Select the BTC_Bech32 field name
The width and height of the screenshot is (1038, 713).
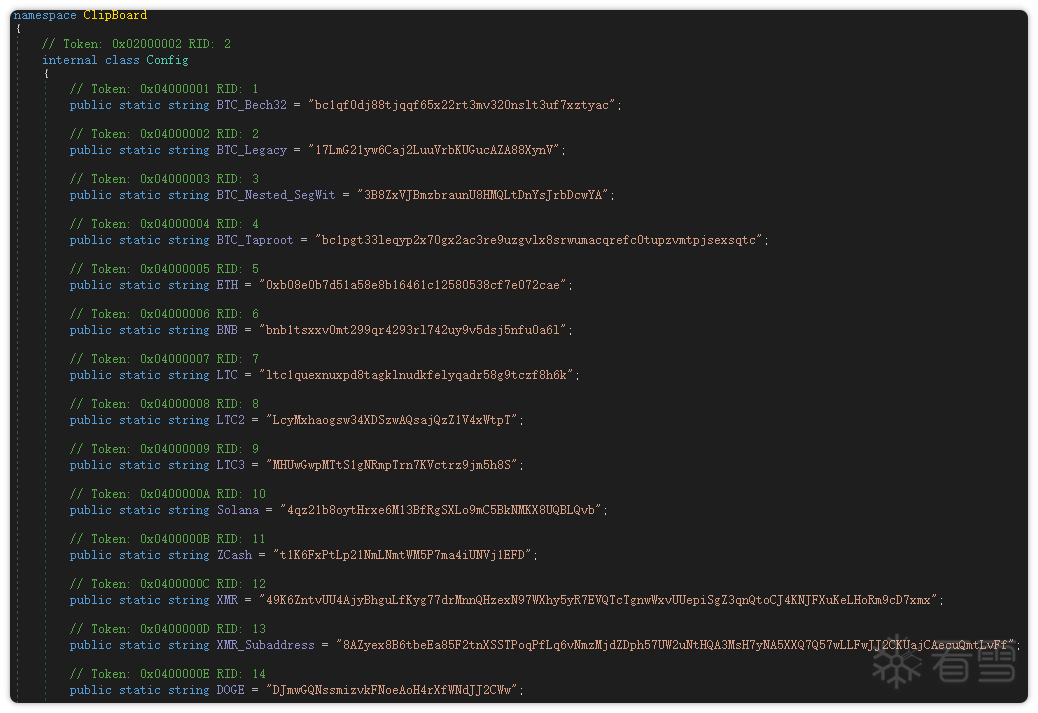(x=252, y=105)
